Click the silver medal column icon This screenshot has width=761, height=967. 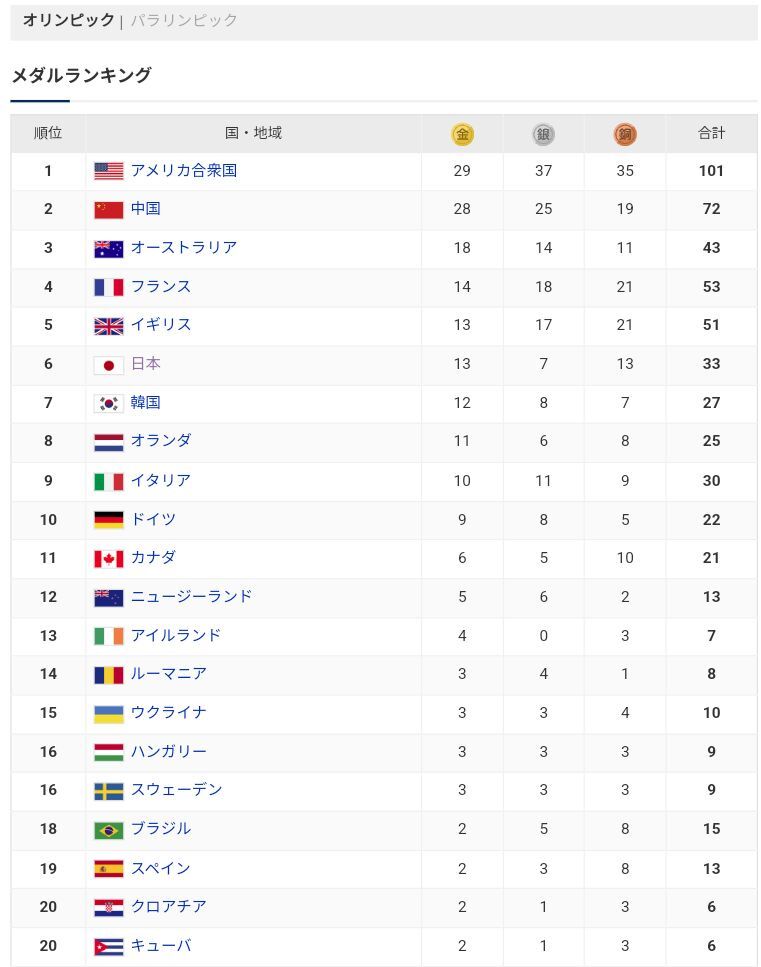pos(543,134)
